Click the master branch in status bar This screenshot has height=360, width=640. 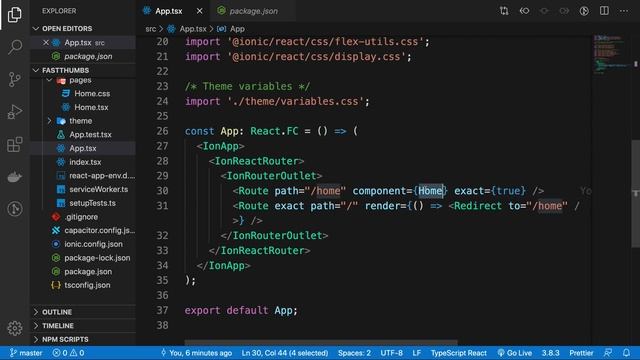[26, 353]
